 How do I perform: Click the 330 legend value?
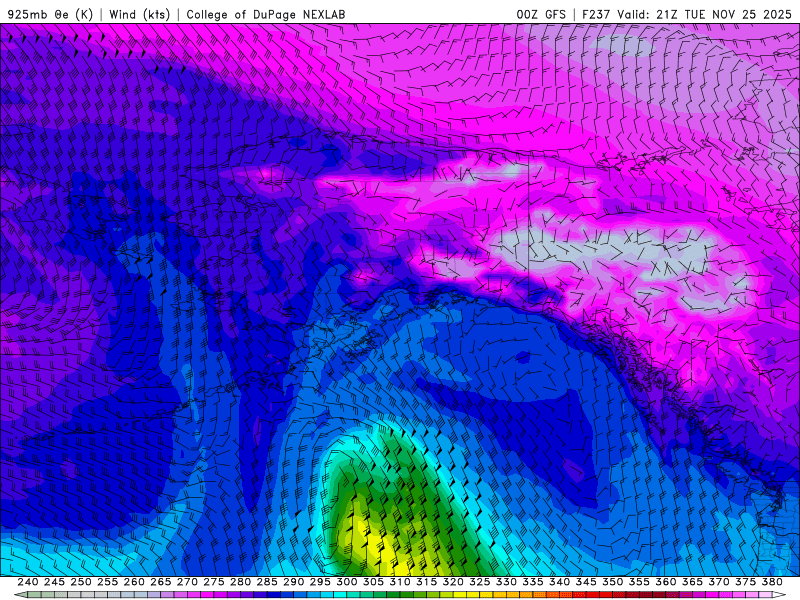[x=506, y=582]
